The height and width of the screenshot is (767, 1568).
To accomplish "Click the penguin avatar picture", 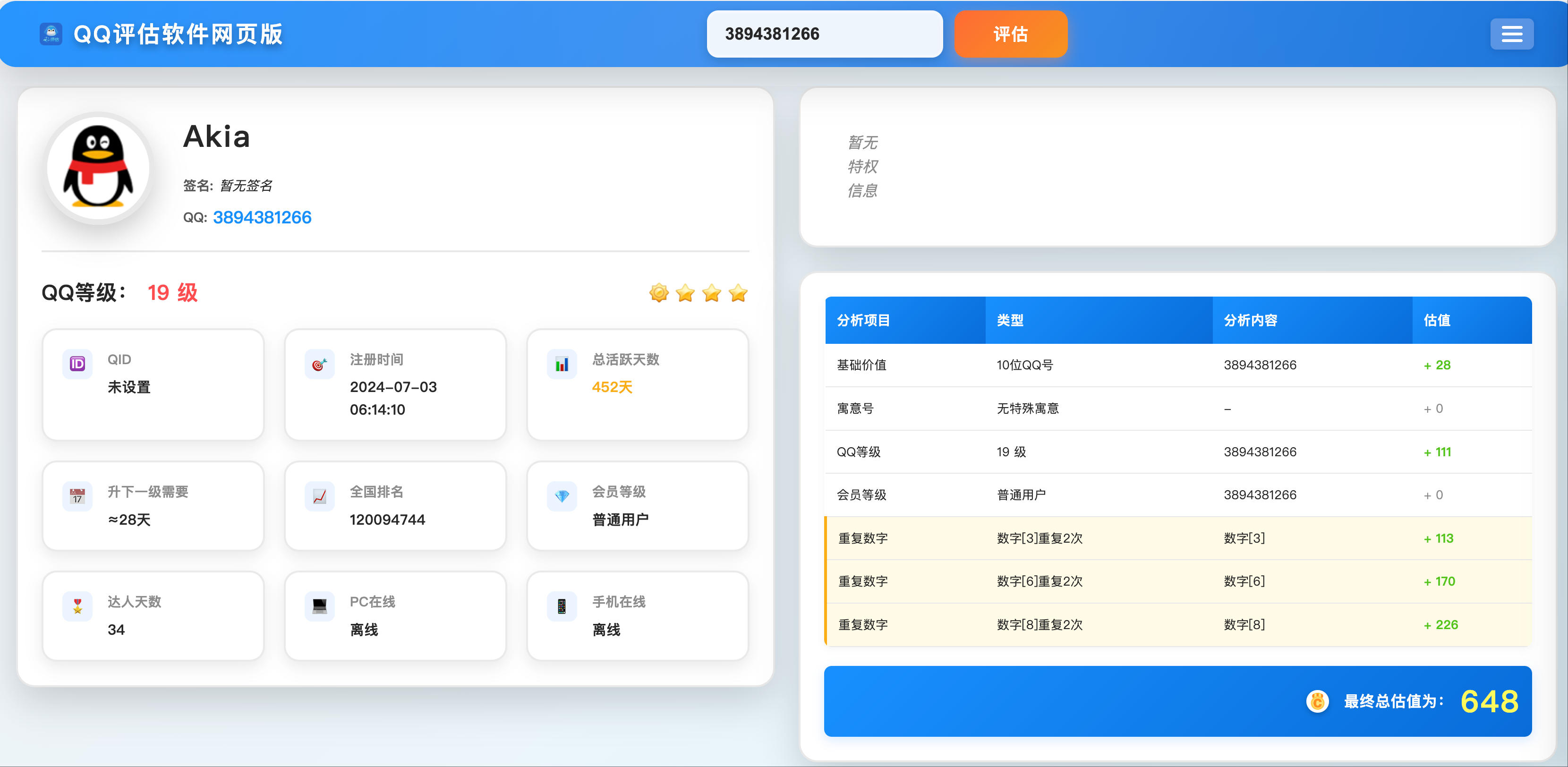I will (98, 168).
